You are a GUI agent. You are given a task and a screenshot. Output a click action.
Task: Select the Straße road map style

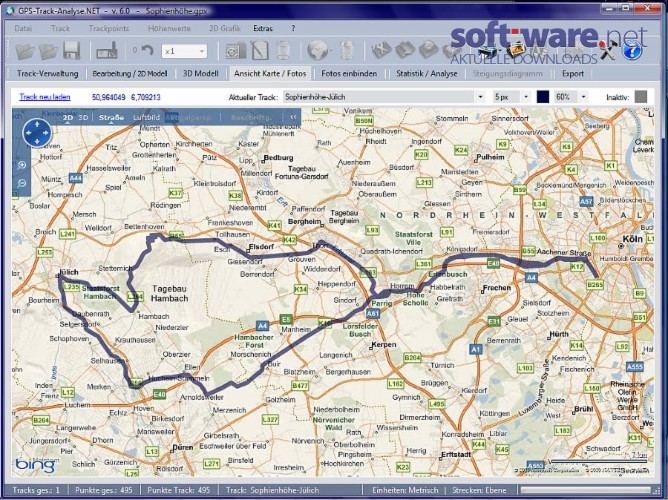[111, 118]
